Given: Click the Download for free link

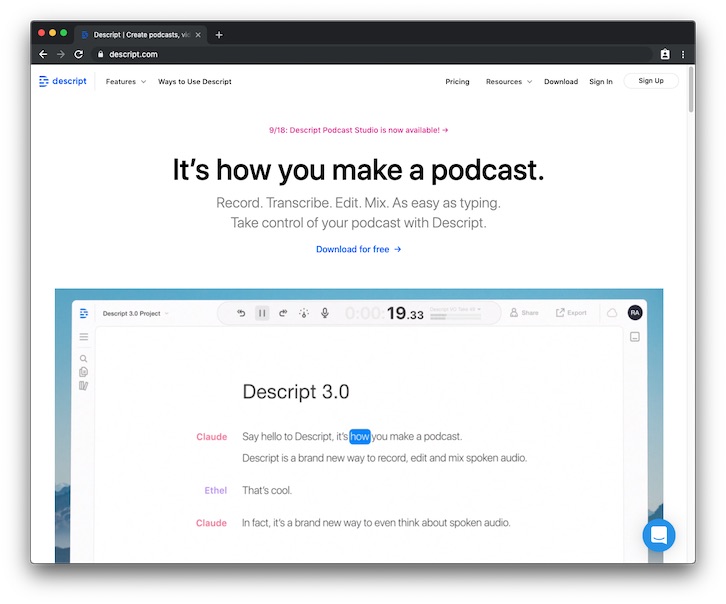Looking at the screenshot, I should [x=358, y=249].
